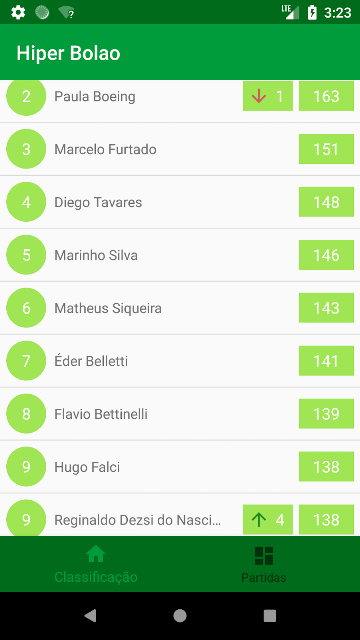
Task: Tap the Android back navigation button
Action: point(90,616)
